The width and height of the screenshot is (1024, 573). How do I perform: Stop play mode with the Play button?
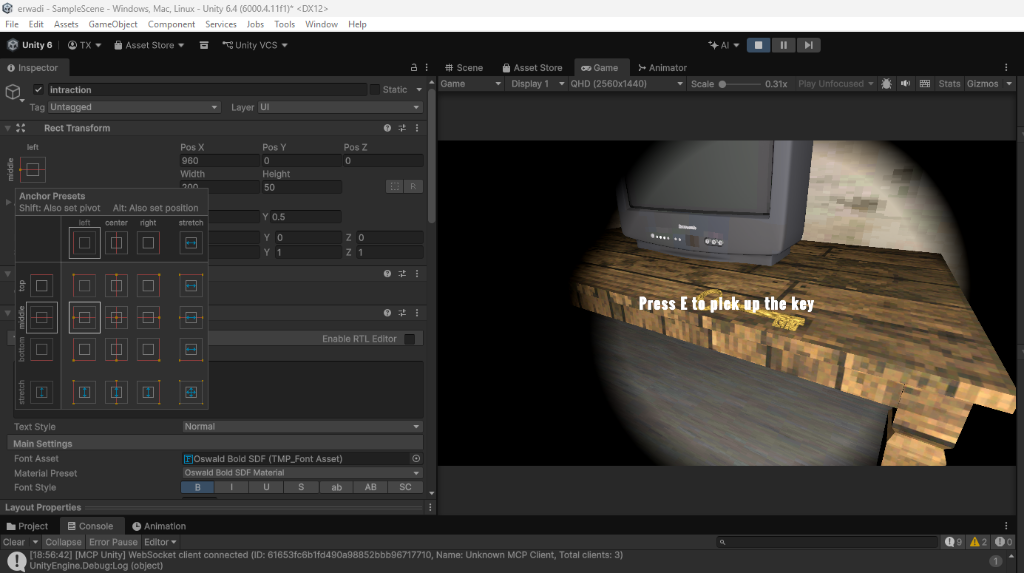tap(758, 45)
